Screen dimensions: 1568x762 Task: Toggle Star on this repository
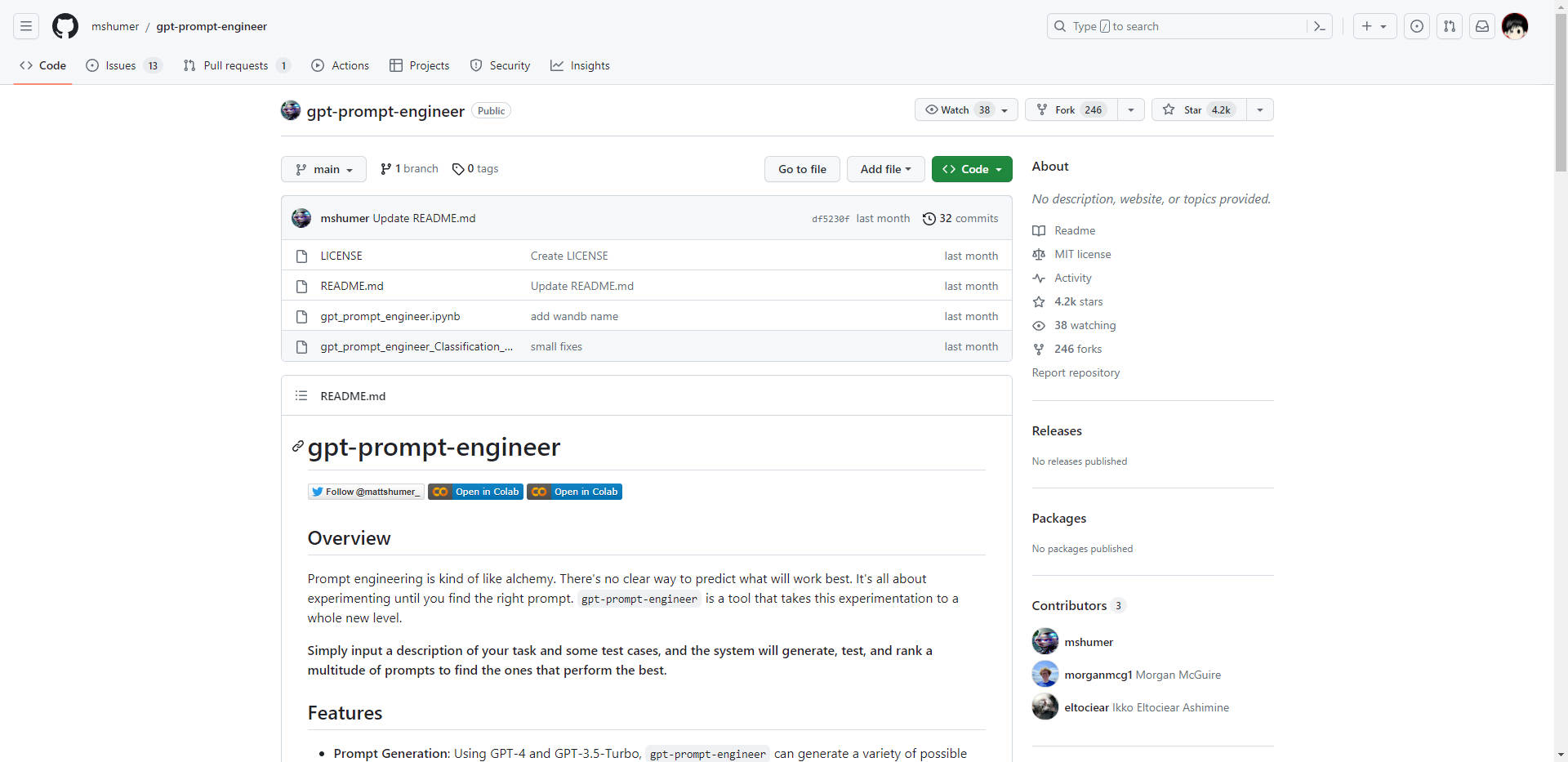(x=1199, y=109)
